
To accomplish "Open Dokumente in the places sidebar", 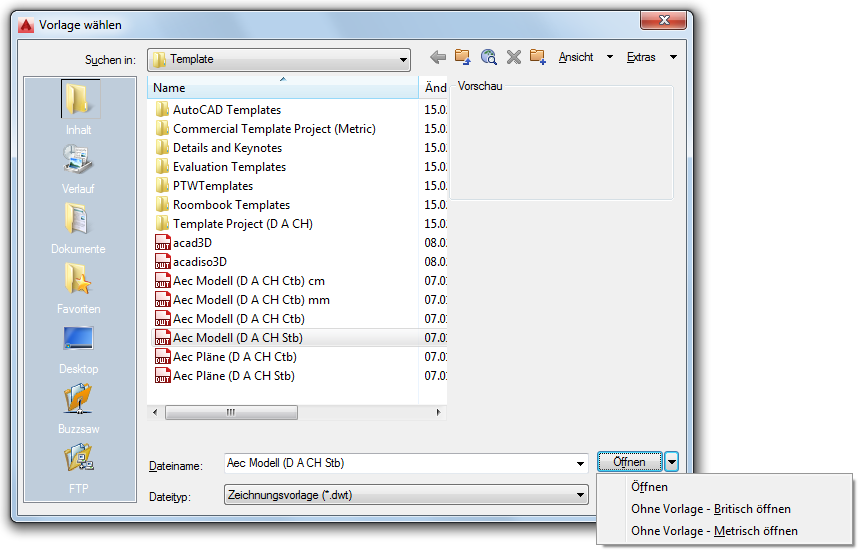I will tap(78, 229).
